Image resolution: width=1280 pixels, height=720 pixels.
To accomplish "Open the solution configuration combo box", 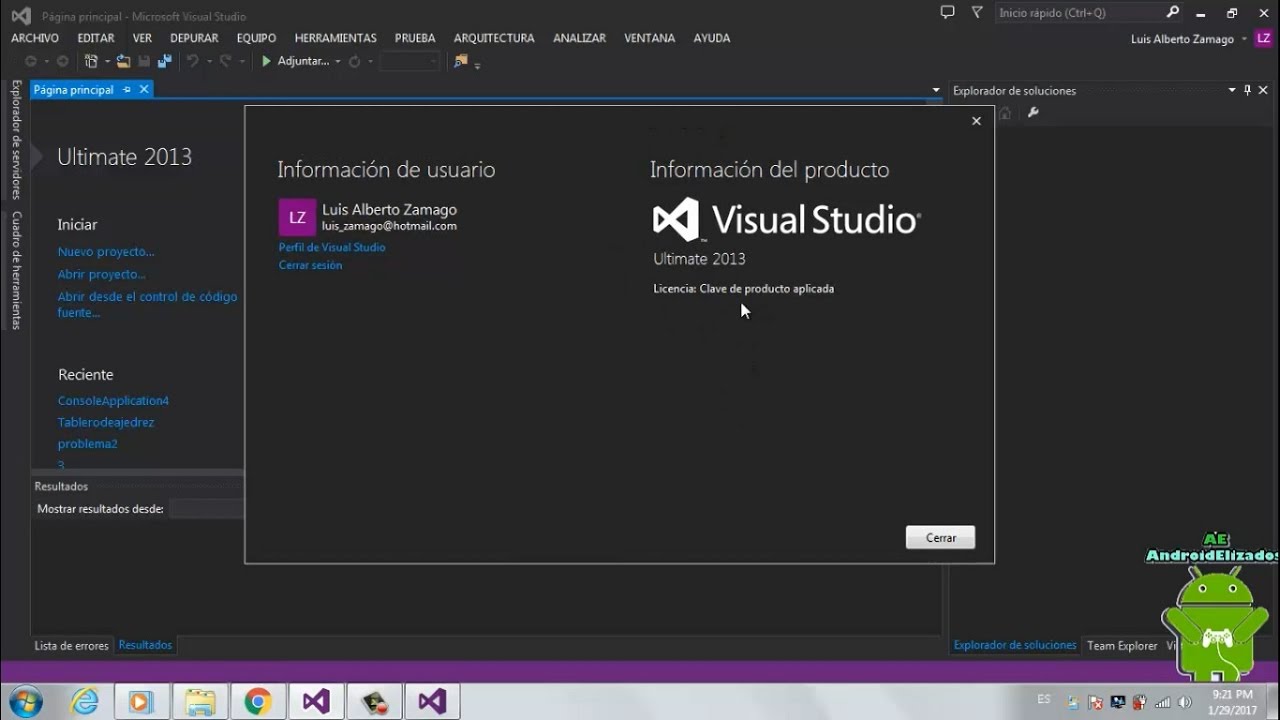I will tap(409, 61).
